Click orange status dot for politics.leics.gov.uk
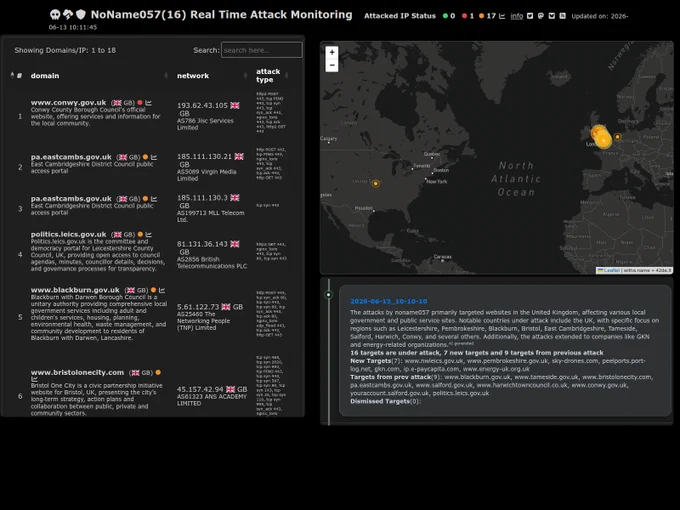The image size is (680, 510). tap(140, 234)
